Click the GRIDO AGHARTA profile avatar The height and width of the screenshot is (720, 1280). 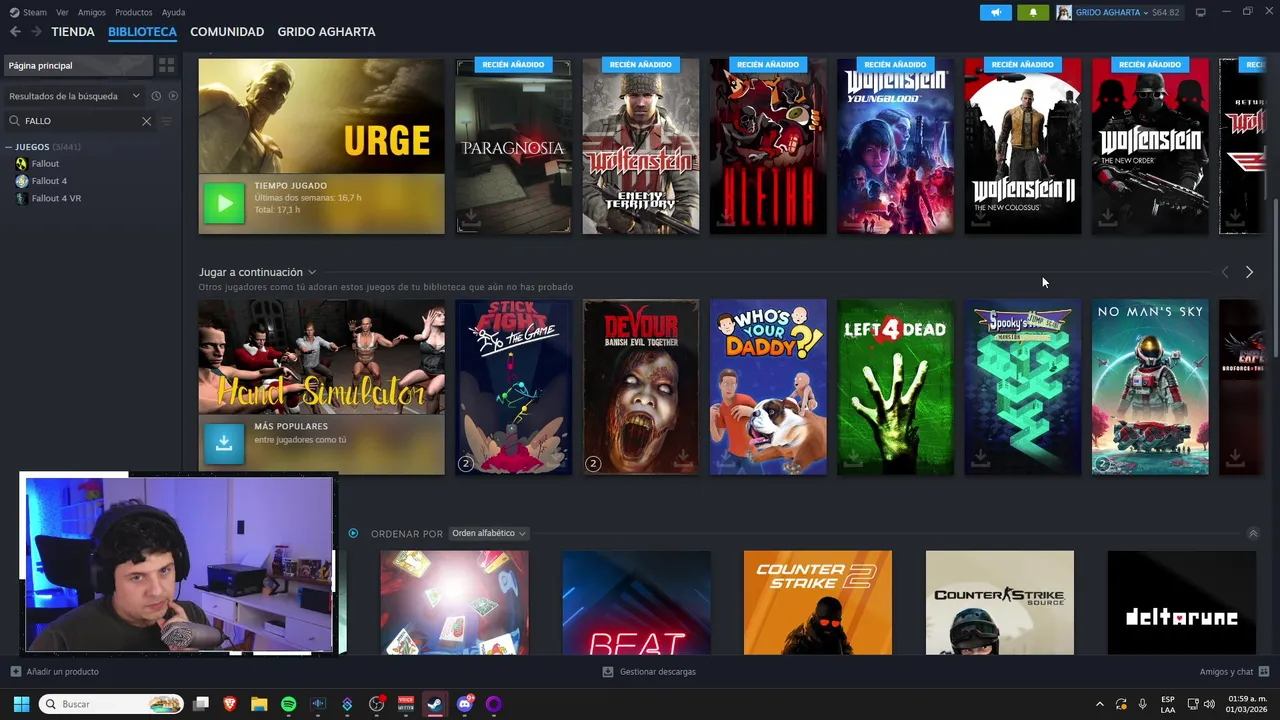(x=1064, y=12)
